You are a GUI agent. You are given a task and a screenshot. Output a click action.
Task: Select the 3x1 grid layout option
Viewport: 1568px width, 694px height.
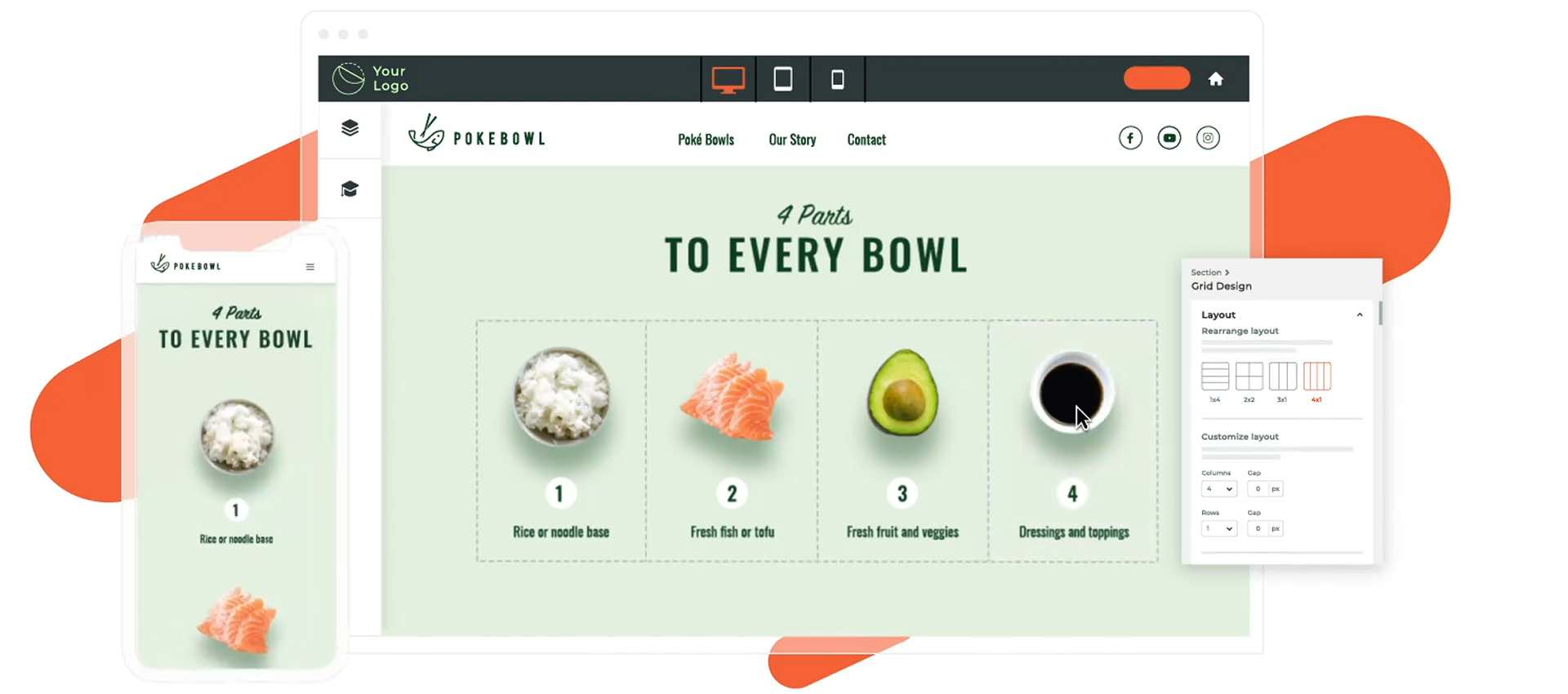[x=1282, y=376]
